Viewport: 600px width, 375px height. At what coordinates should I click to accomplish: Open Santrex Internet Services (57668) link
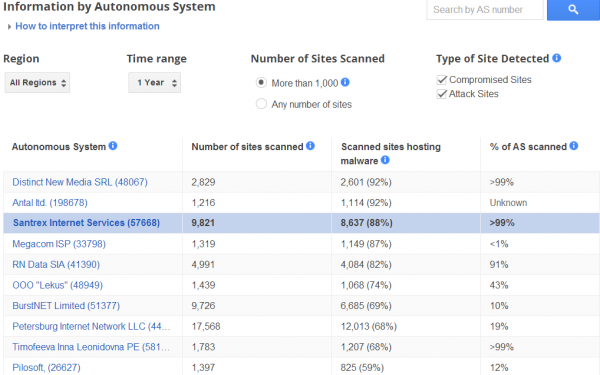coord(86,223)
